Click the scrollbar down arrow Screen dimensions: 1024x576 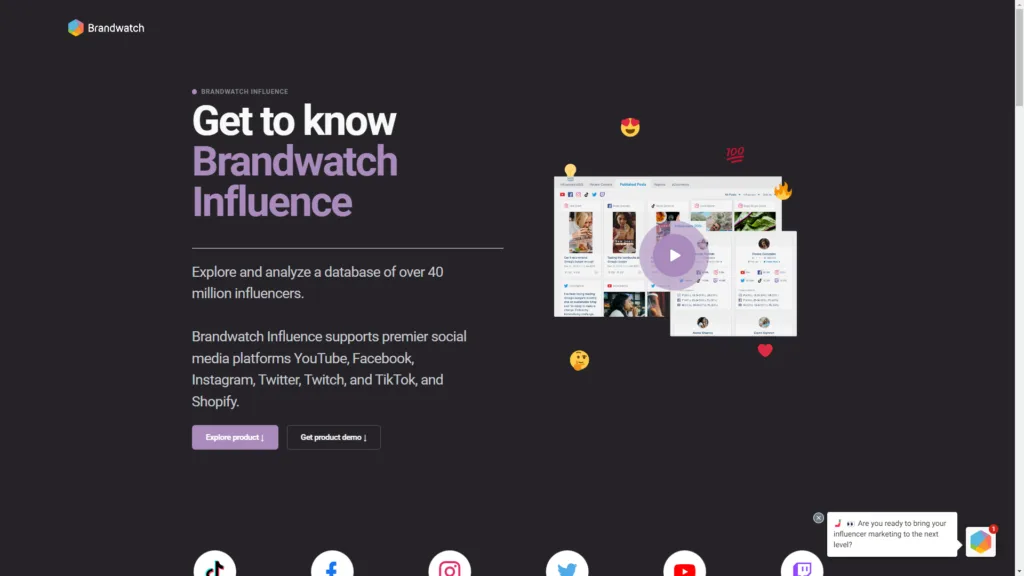[x=1019, y=571]
